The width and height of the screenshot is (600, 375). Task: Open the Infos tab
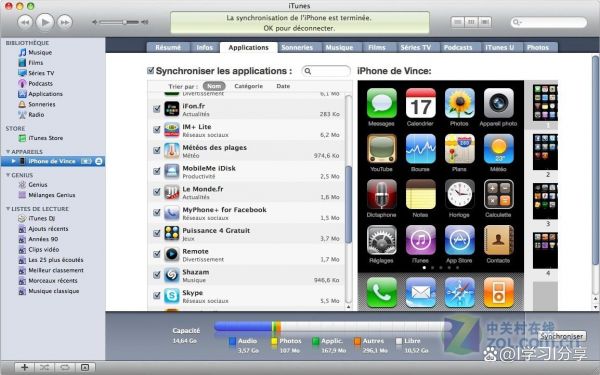pyautogui.click(x=205, y=47)
